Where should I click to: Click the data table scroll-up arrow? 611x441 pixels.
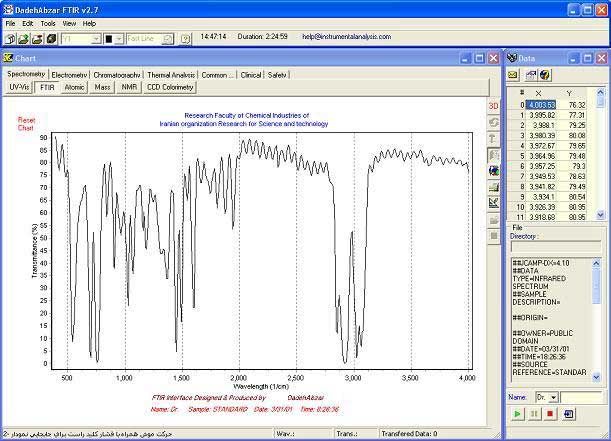600,93
